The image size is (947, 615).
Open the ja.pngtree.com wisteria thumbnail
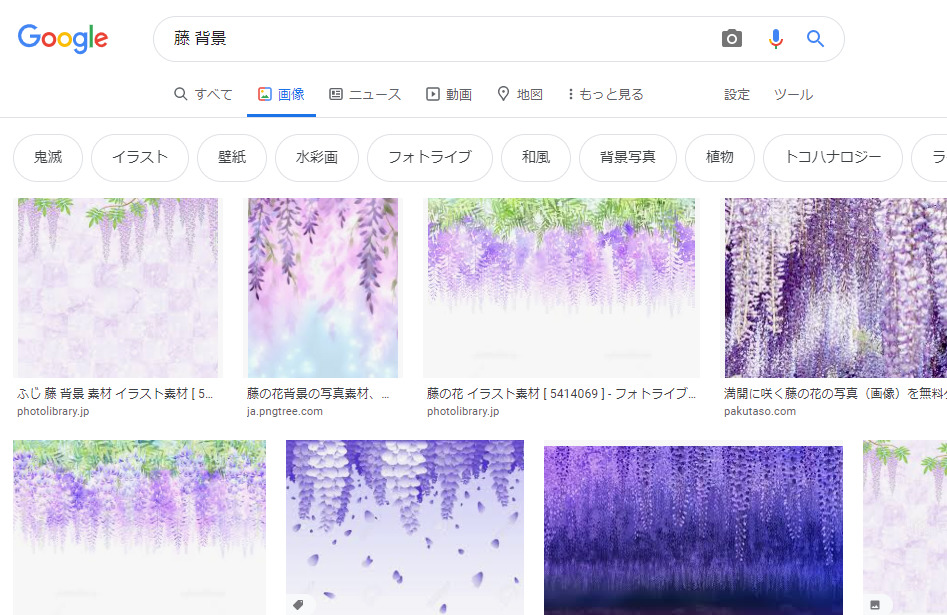click(323, 287)
